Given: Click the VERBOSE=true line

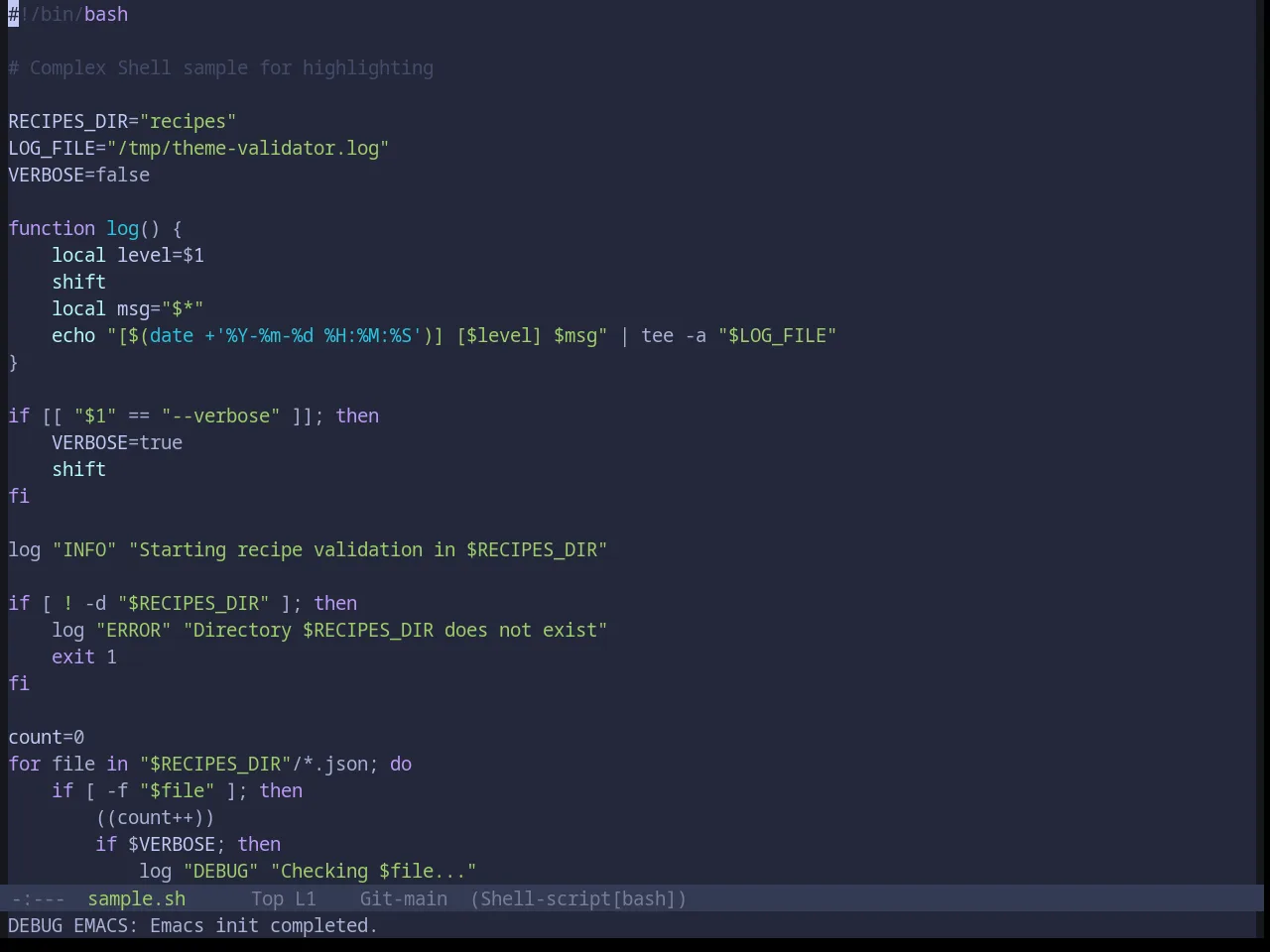Looking at the screenshot, I should 117,442.
